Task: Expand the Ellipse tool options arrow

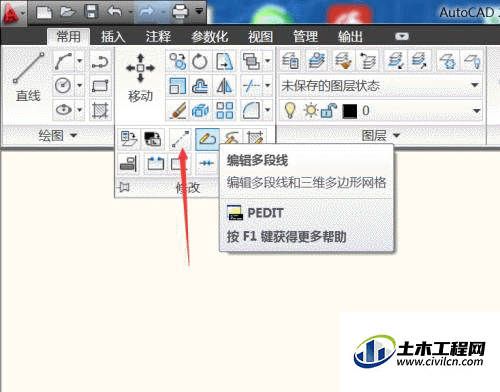Action: pyautogui.click(x=80, y=109)
